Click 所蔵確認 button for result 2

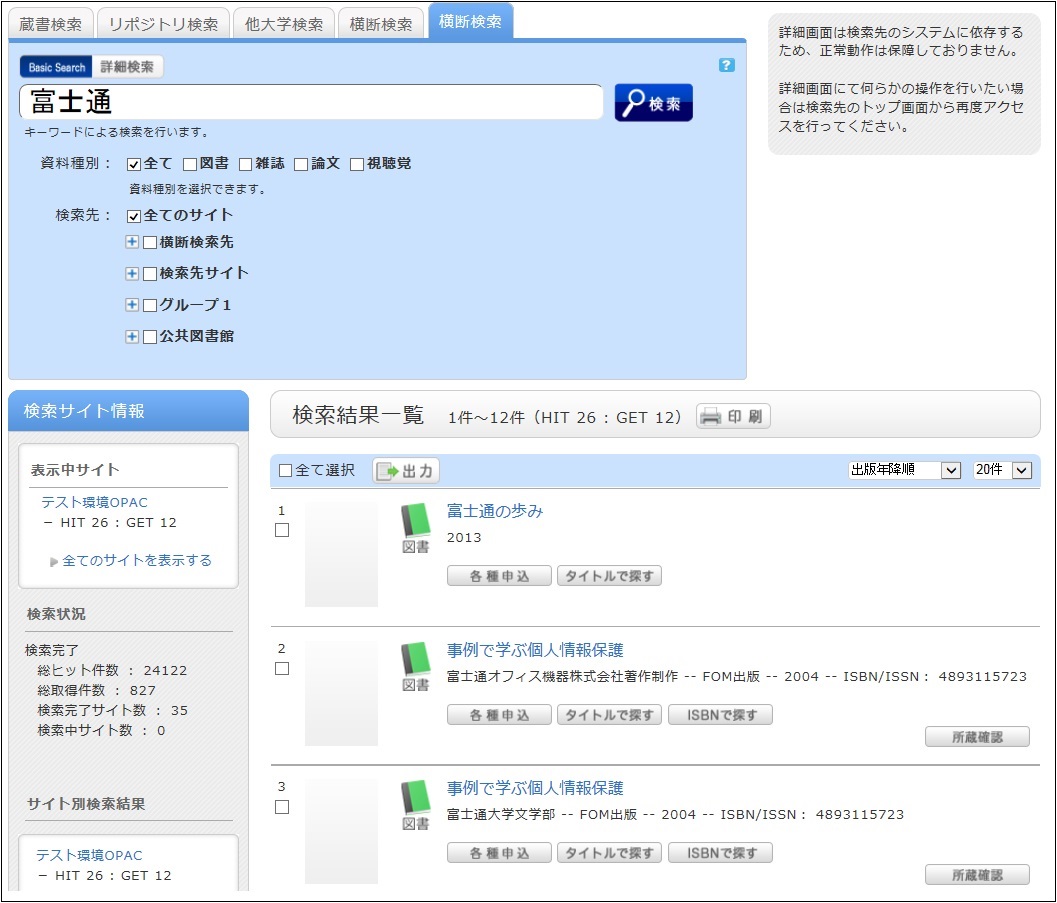coord(977,737)
